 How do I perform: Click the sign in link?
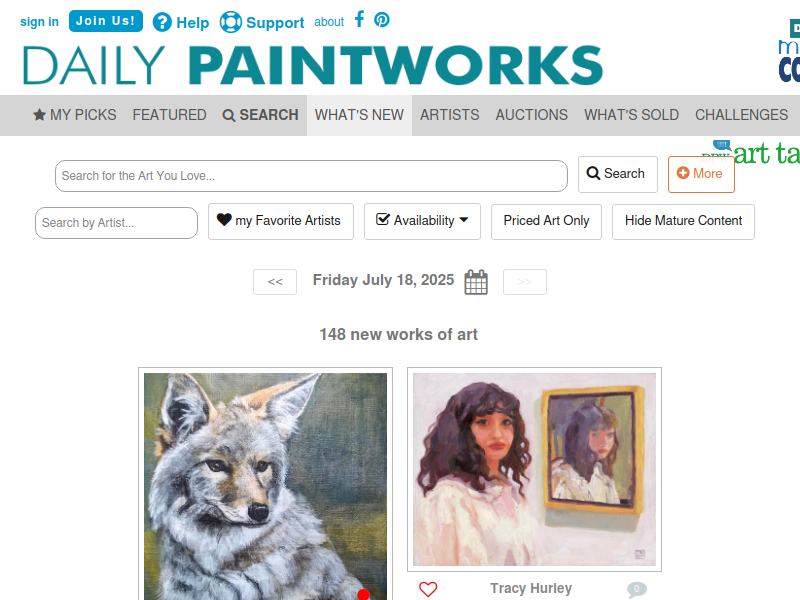pos(39,22)
